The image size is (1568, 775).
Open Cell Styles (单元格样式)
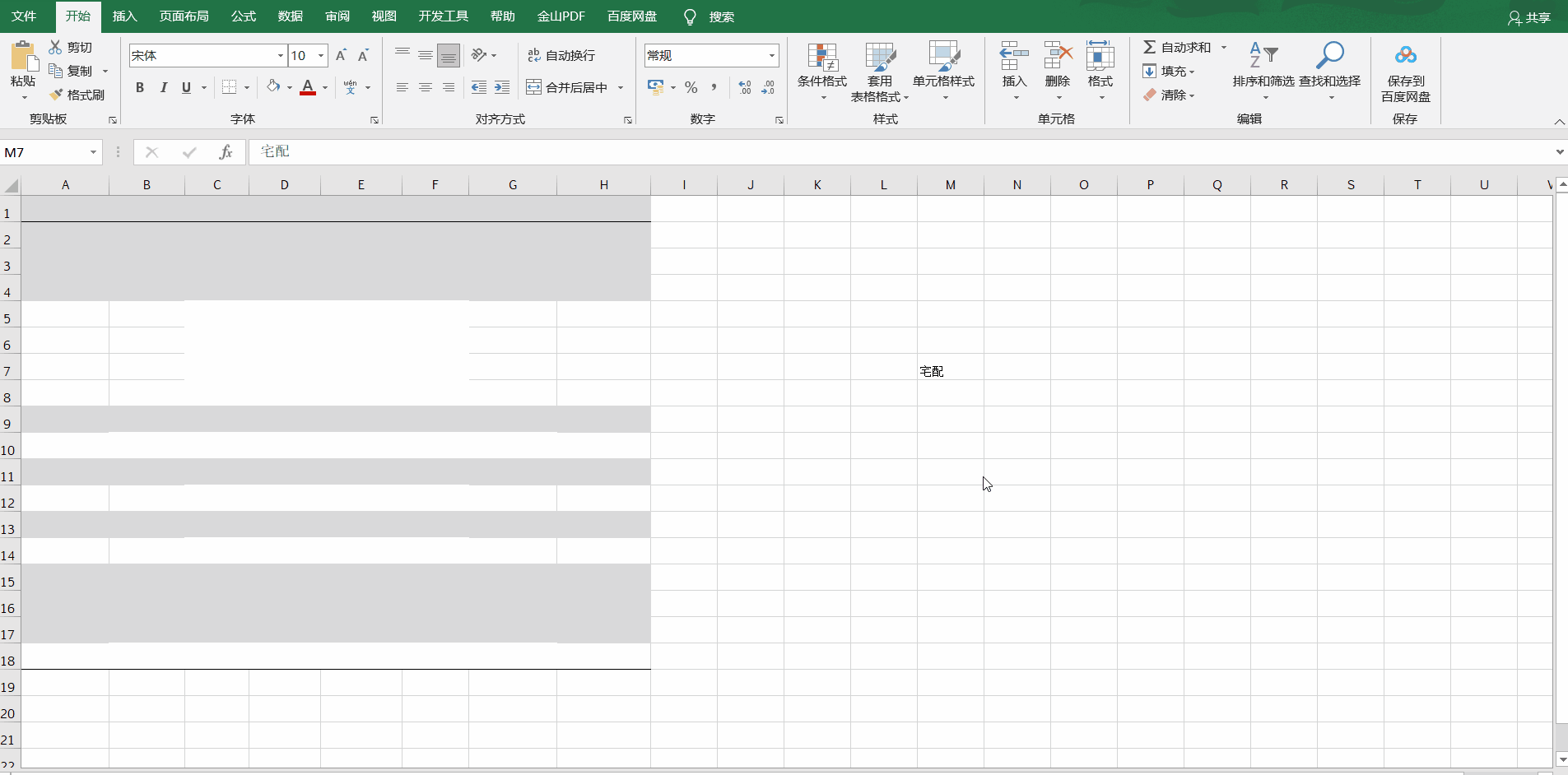(944, 72)
